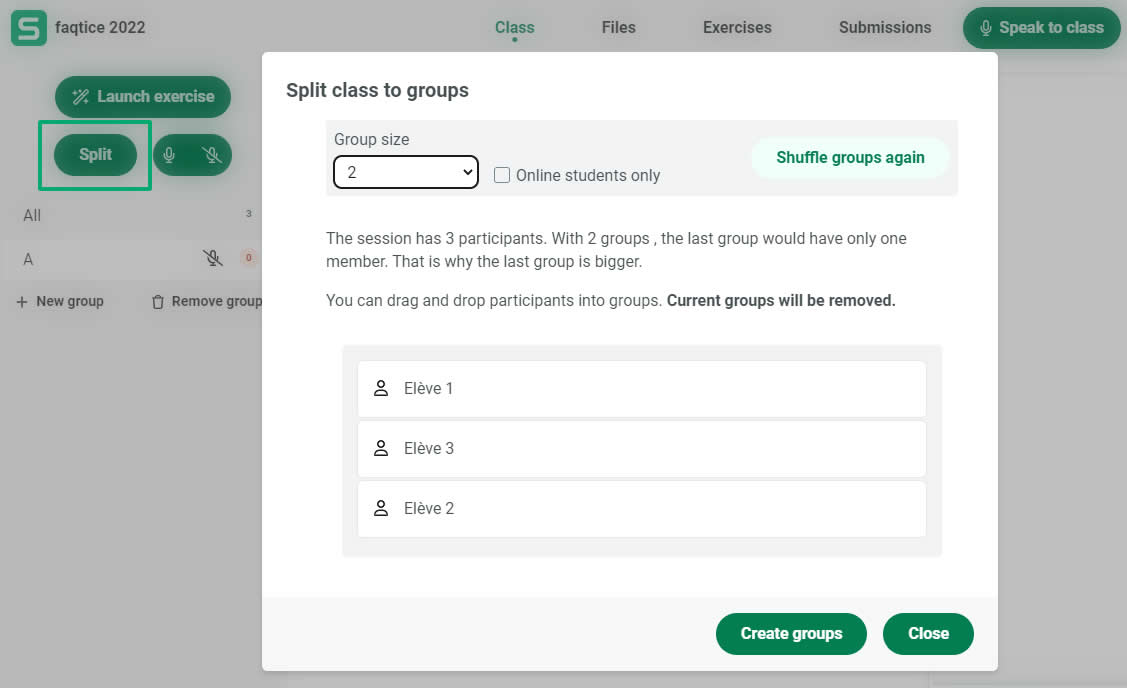Click the mute-all crossed microphone icon
The width and height of the screenshot is (1127, 688).
[211, 155]
